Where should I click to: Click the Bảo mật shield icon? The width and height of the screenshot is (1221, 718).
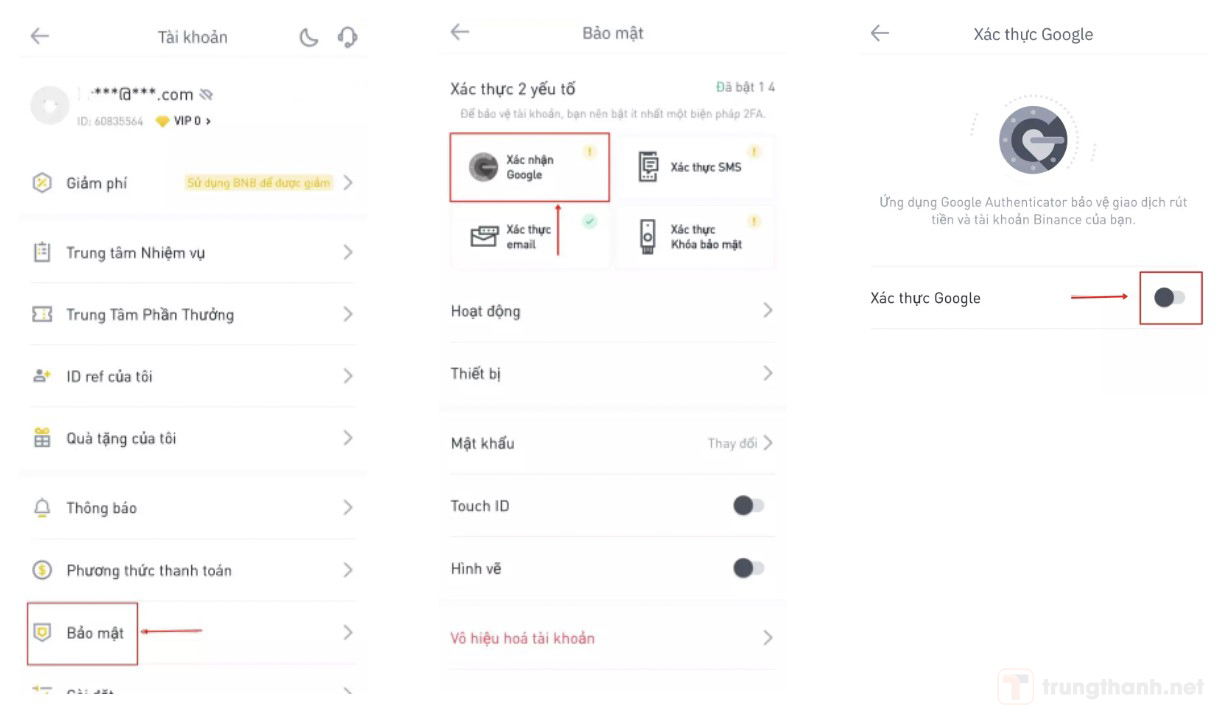click(42, 632)
